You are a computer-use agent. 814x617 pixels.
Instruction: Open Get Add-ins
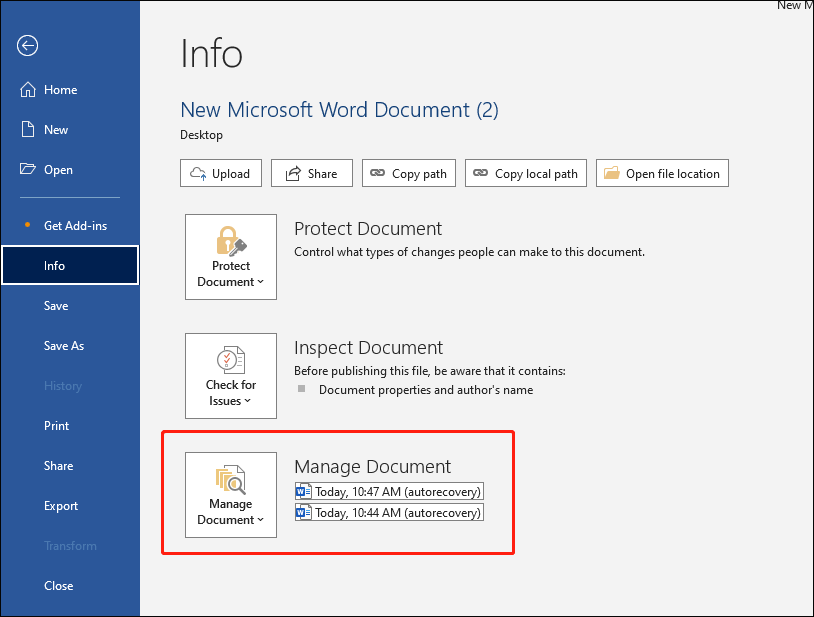point(70,226)
